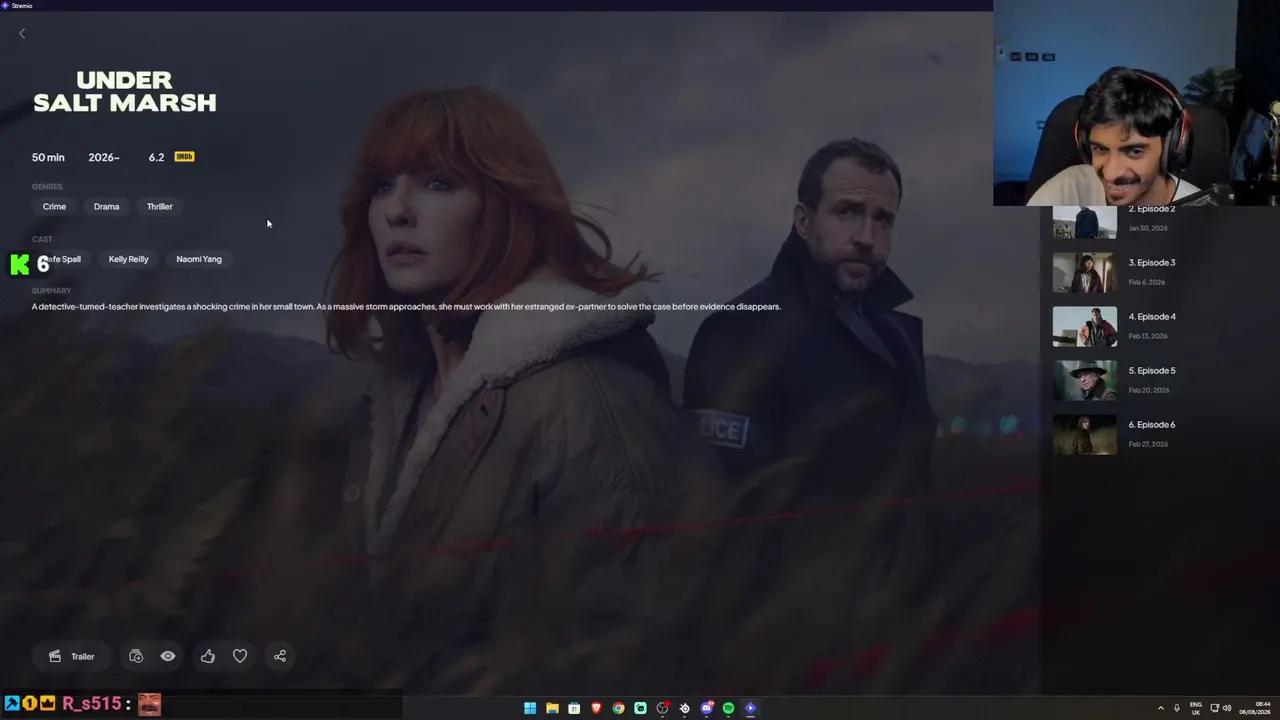The width and height of the screenshot is (1280, 720).
Task: Filter by the Thriller genre
Action: pyautogui.click(x=160, y=207)
